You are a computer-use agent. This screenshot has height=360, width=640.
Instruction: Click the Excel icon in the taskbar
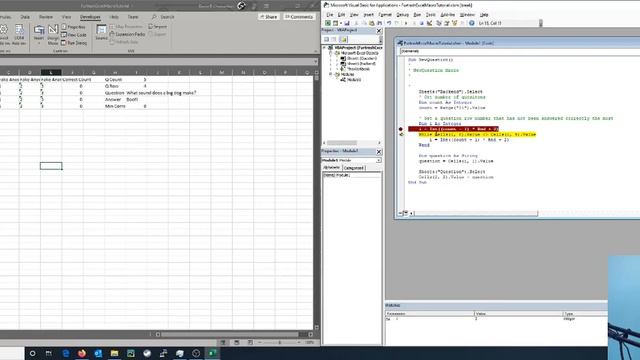point(212,353)
